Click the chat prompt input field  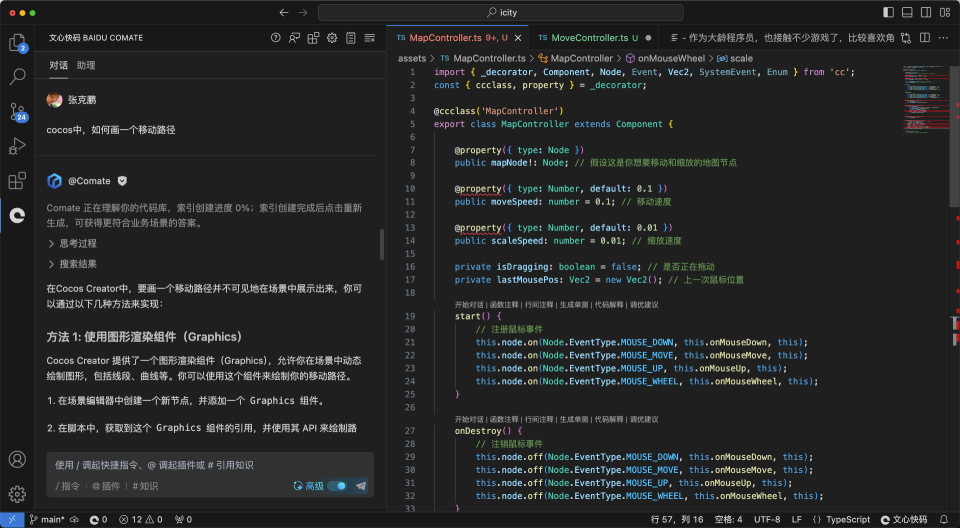(210, 465)
